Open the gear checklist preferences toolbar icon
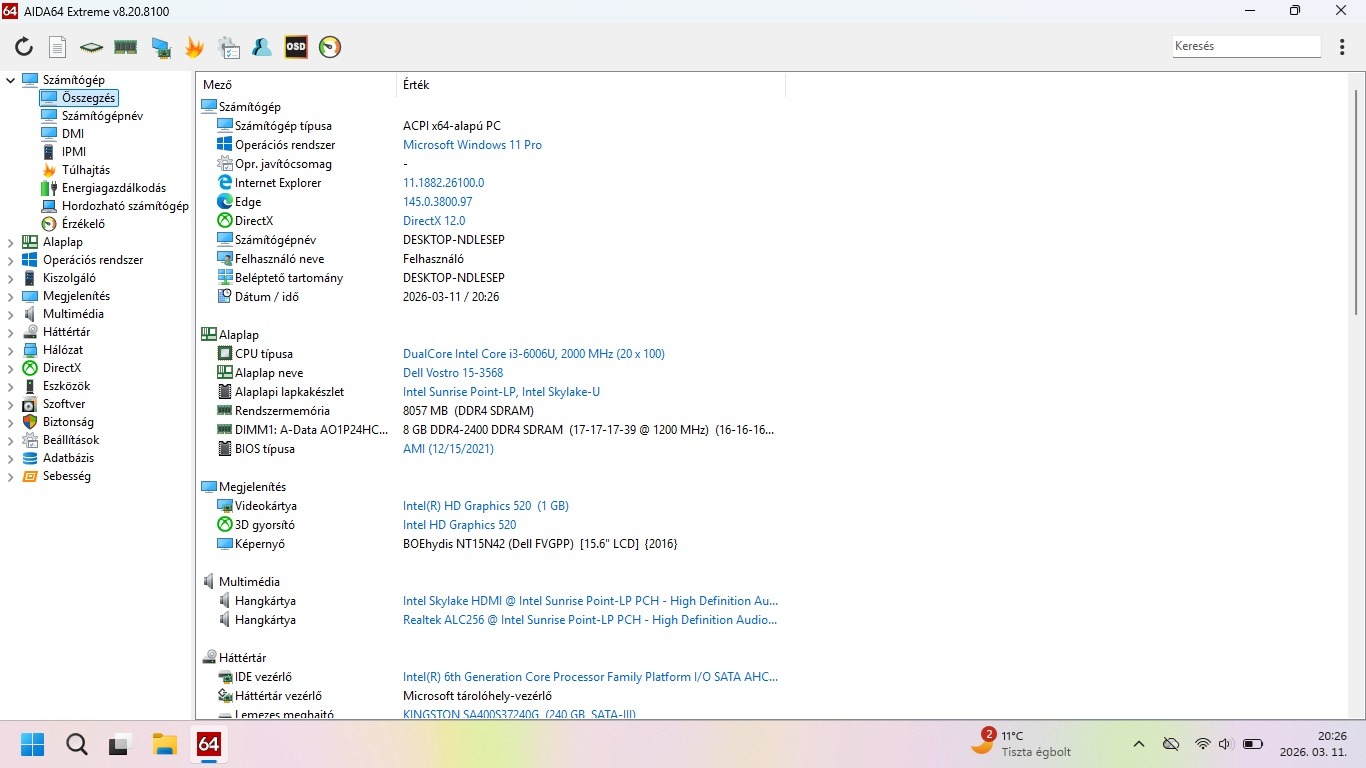Viewport: 1366px width, 768px height. [229, 47]
